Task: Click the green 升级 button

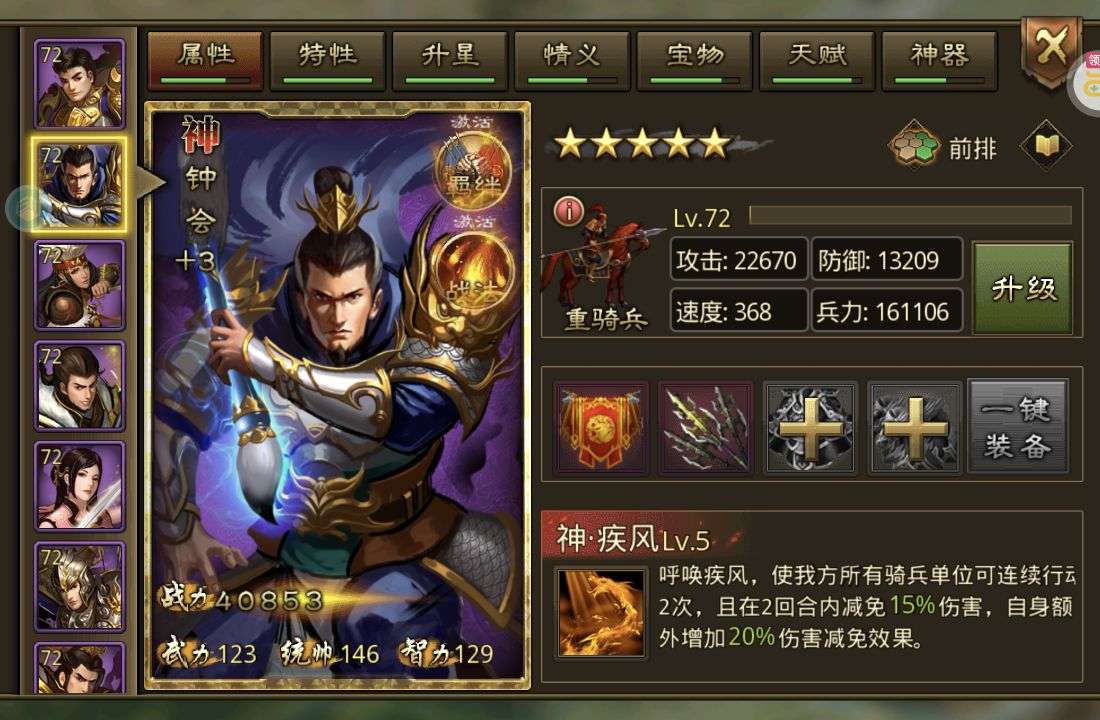Action: 1023,288
